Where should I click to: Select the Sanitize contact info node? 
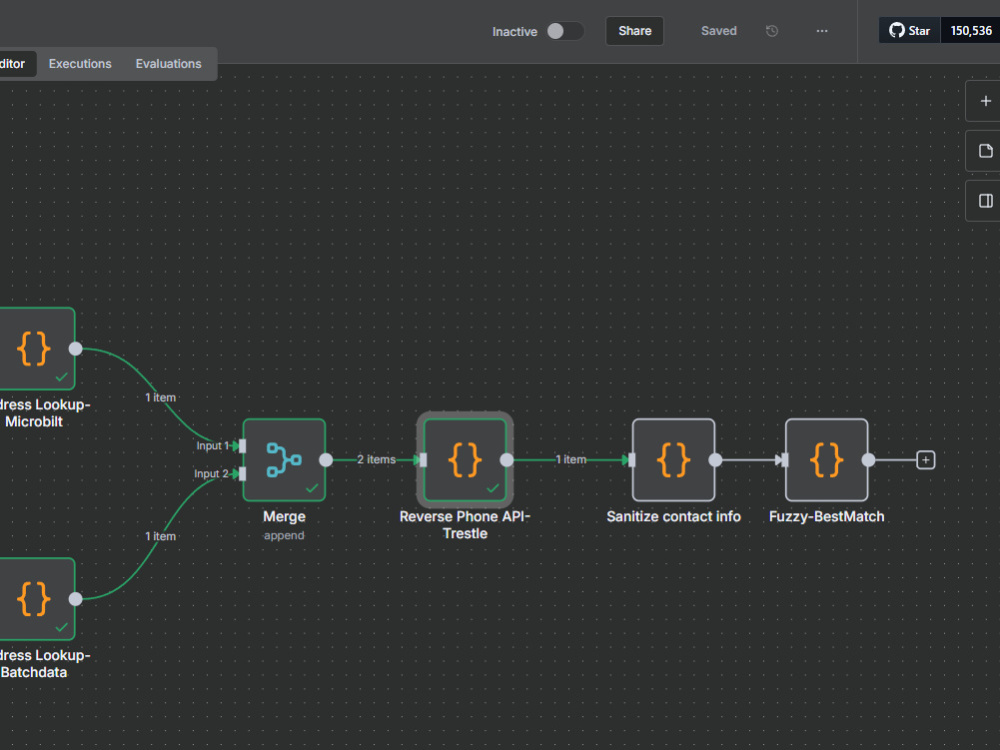point(673,460)
